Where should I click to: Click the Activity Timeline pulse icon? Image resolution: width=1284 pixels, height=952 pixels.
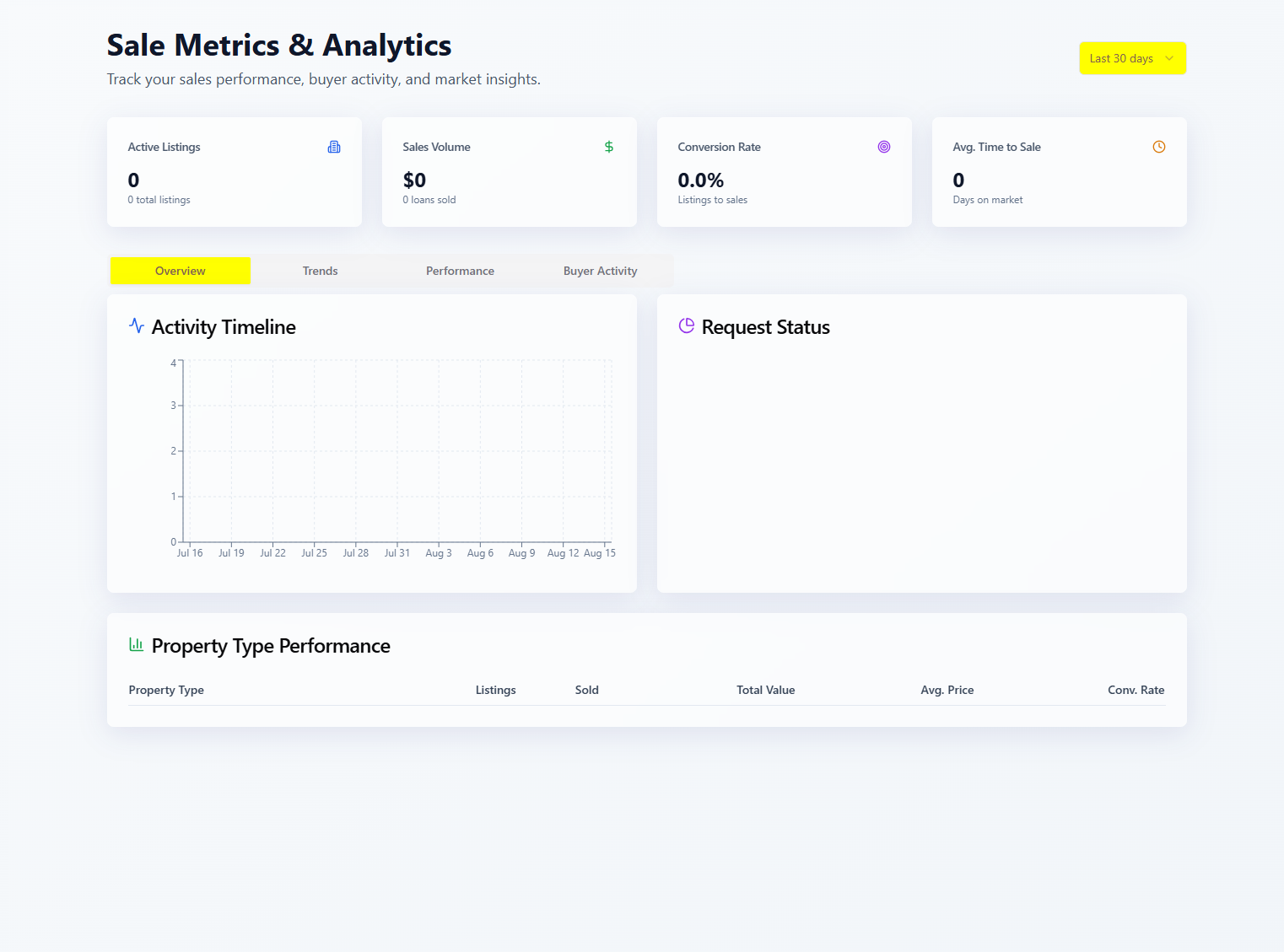137,325
